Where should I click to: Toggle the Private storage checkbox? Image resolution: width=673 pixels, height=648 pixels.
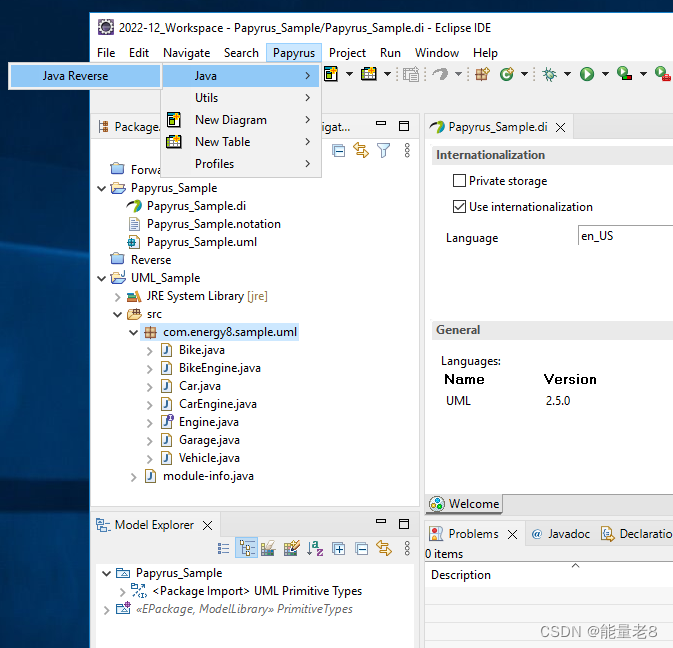[459, 181]
